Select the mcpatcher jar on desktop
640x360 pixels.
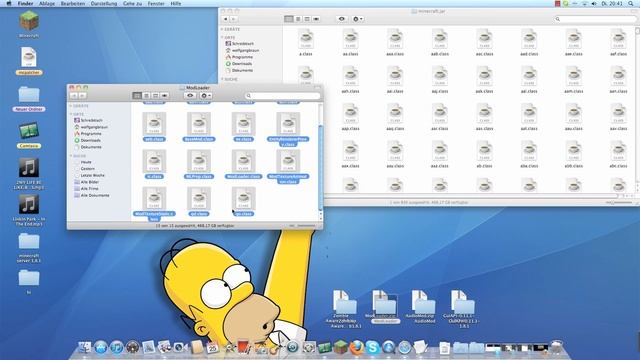click(x=29, y=57)
